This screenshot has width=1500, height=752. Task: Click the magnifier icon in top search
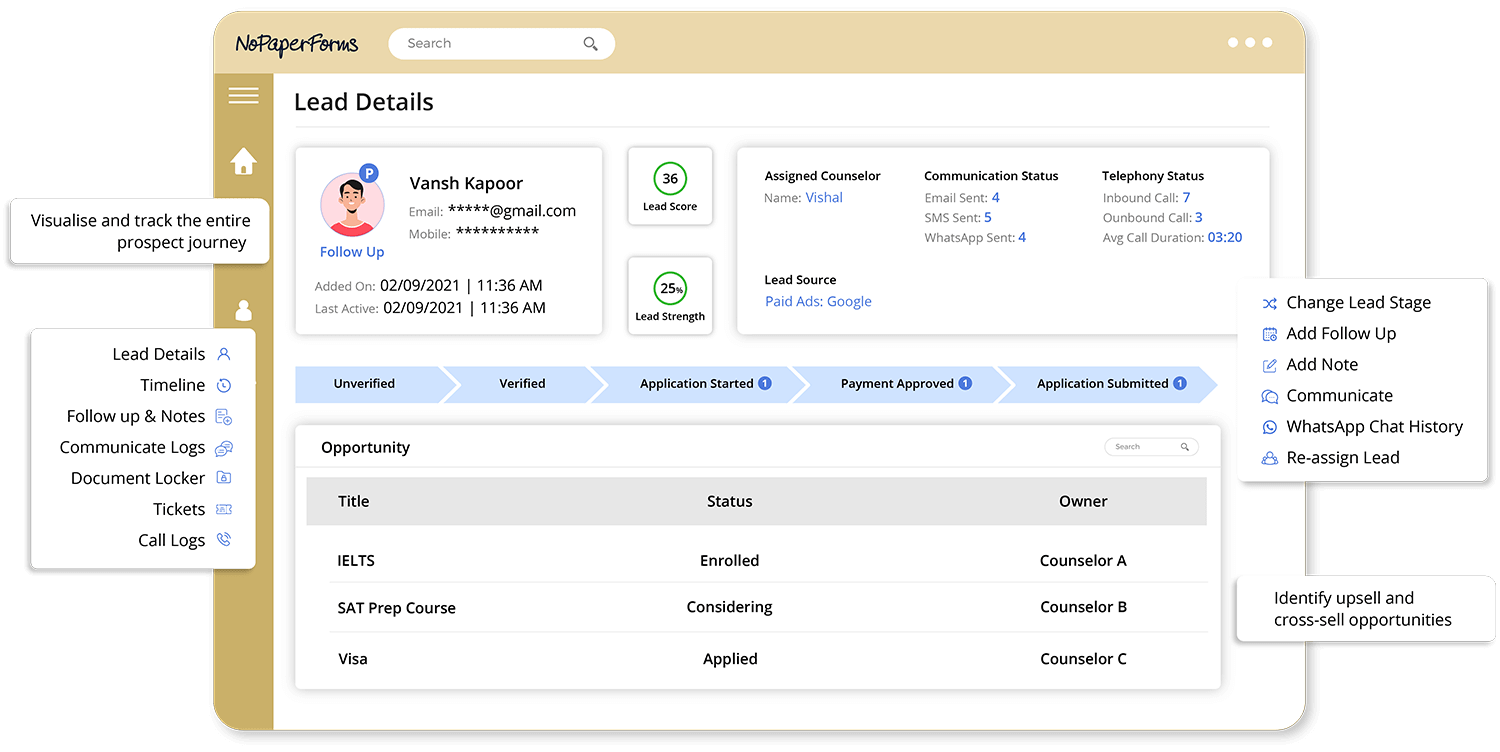click(590, 44)
